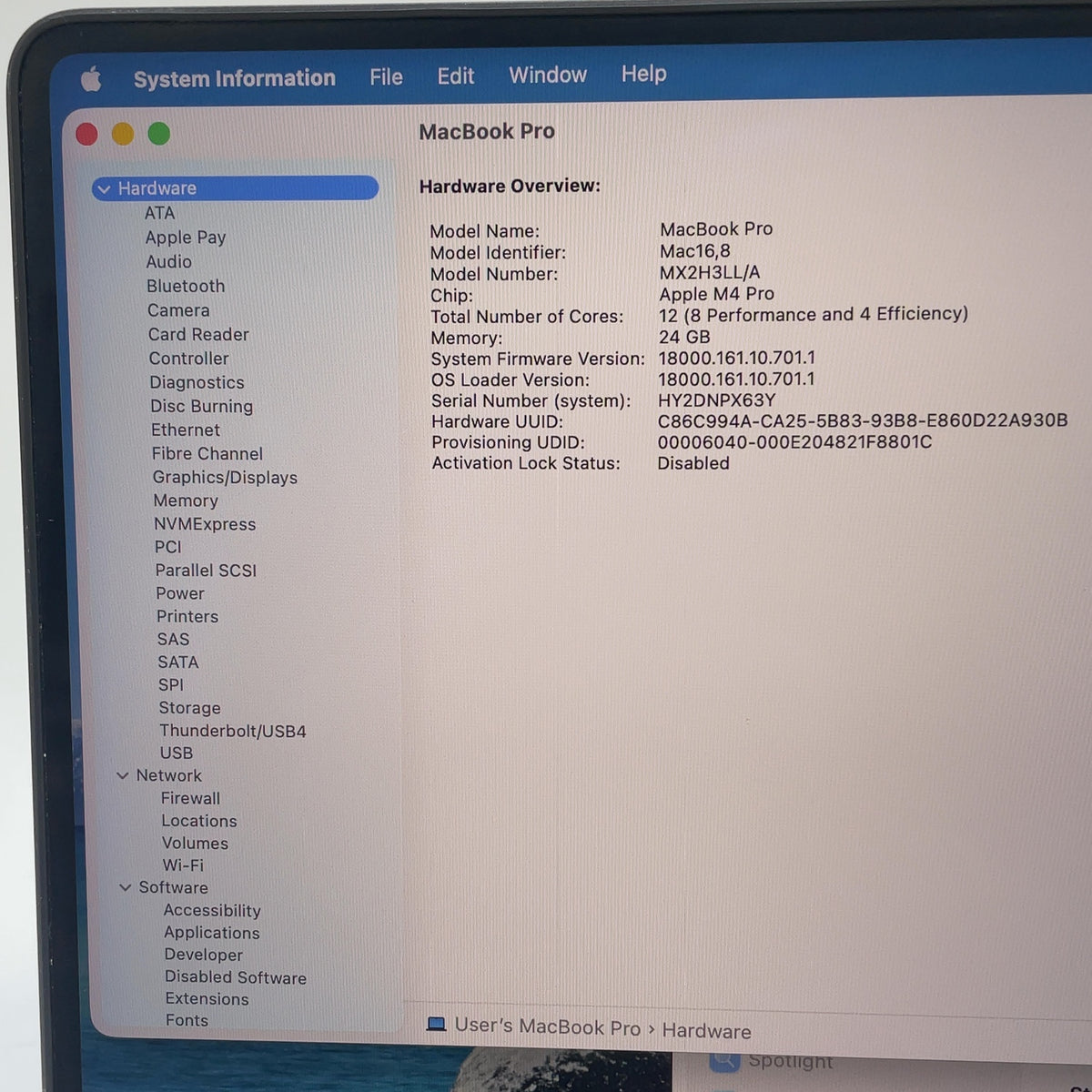Select Wi-Fi under Network

(x=183, y=865)
